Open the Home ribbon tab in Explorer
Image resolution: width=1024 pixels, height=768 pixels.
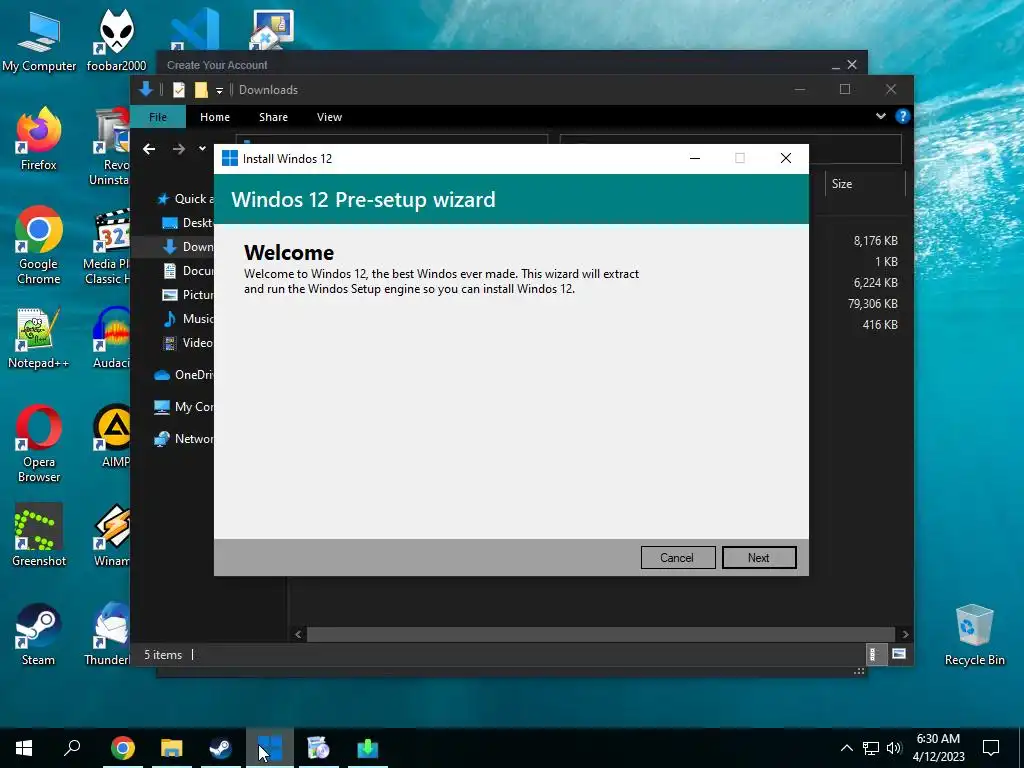[215, 117]
